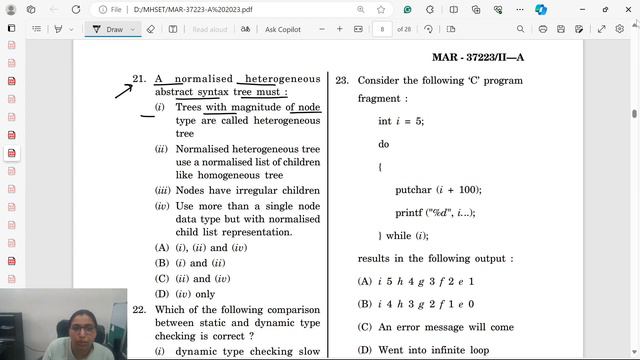Viewport: 640px width, 360px height.
Task: Open the third PDF tab in the vertical tab strip
Action: click(x=11, y=81)
